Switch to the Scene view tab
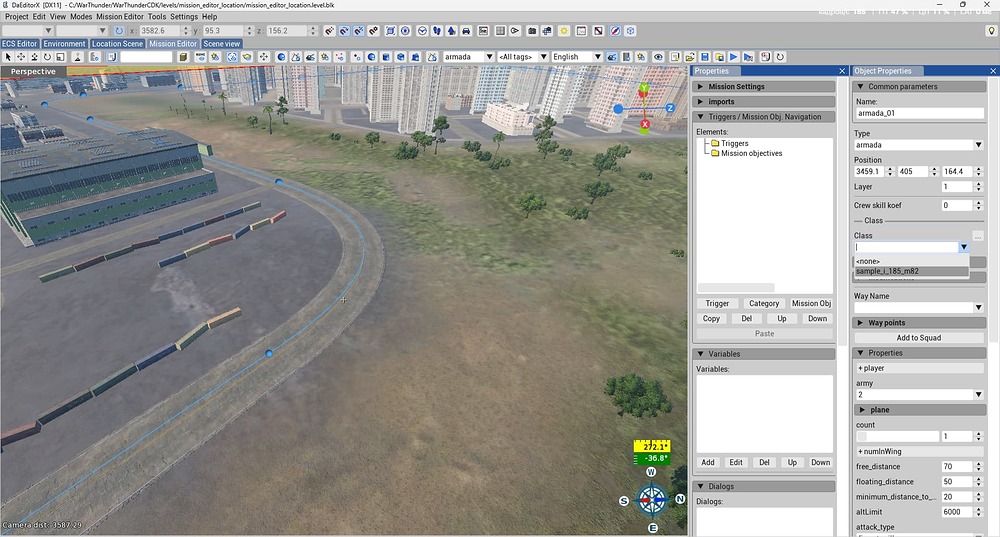The height and width of the screenshot is (537, 1000). (x=221, y=43)
